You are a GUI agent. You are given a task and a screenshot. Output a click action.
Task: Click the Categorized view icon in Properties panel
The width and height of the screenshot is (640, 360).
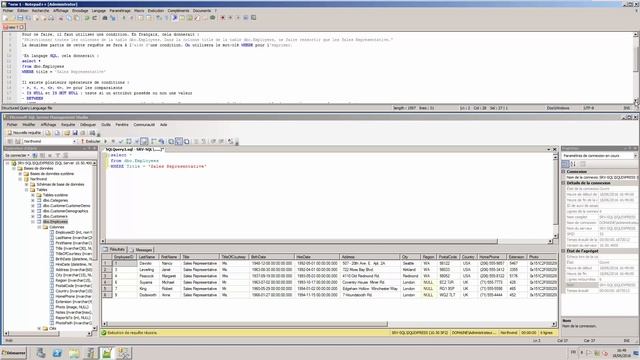[x=565, y=164]
